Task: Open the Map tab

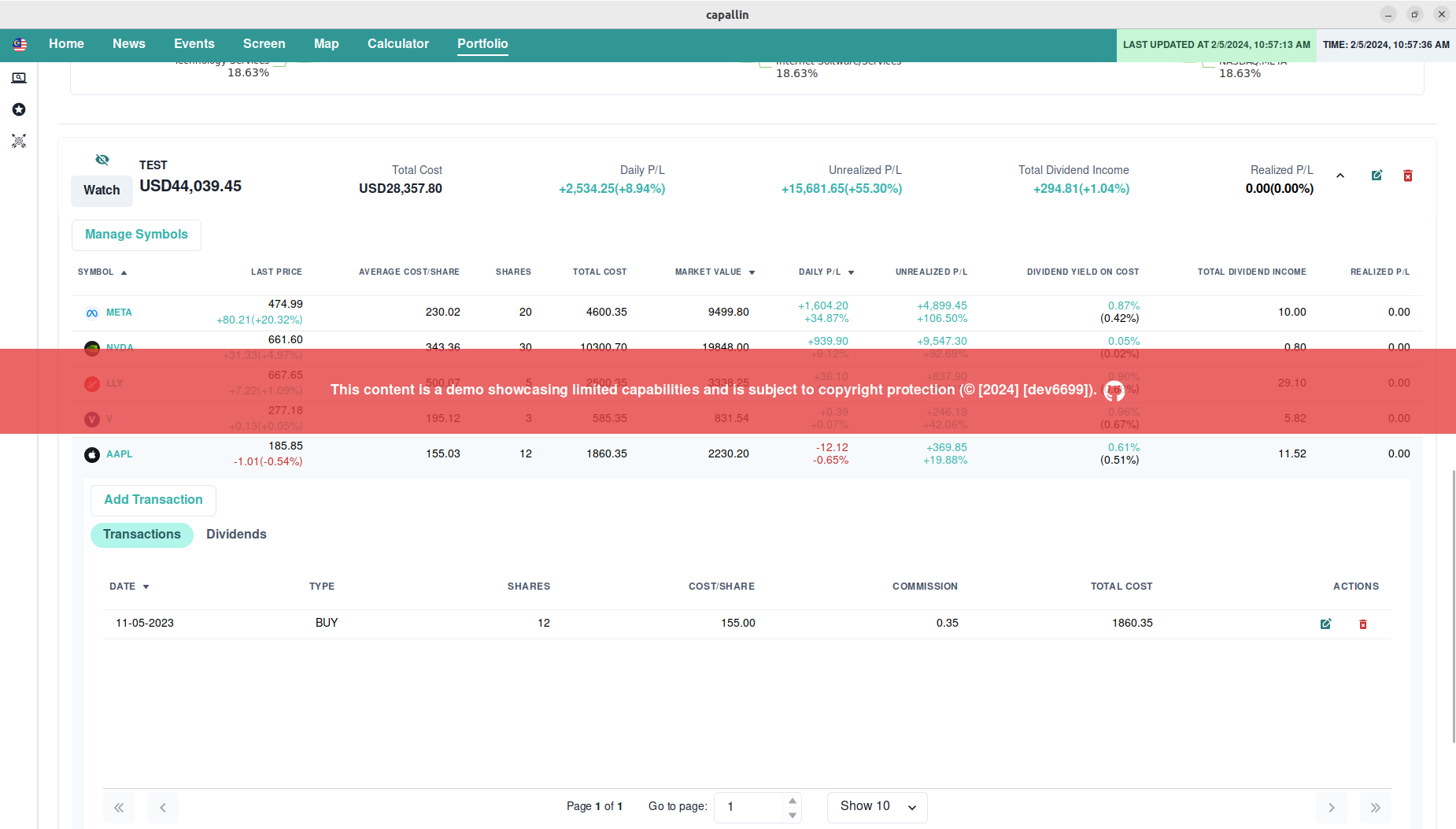Action: [327, 44]
